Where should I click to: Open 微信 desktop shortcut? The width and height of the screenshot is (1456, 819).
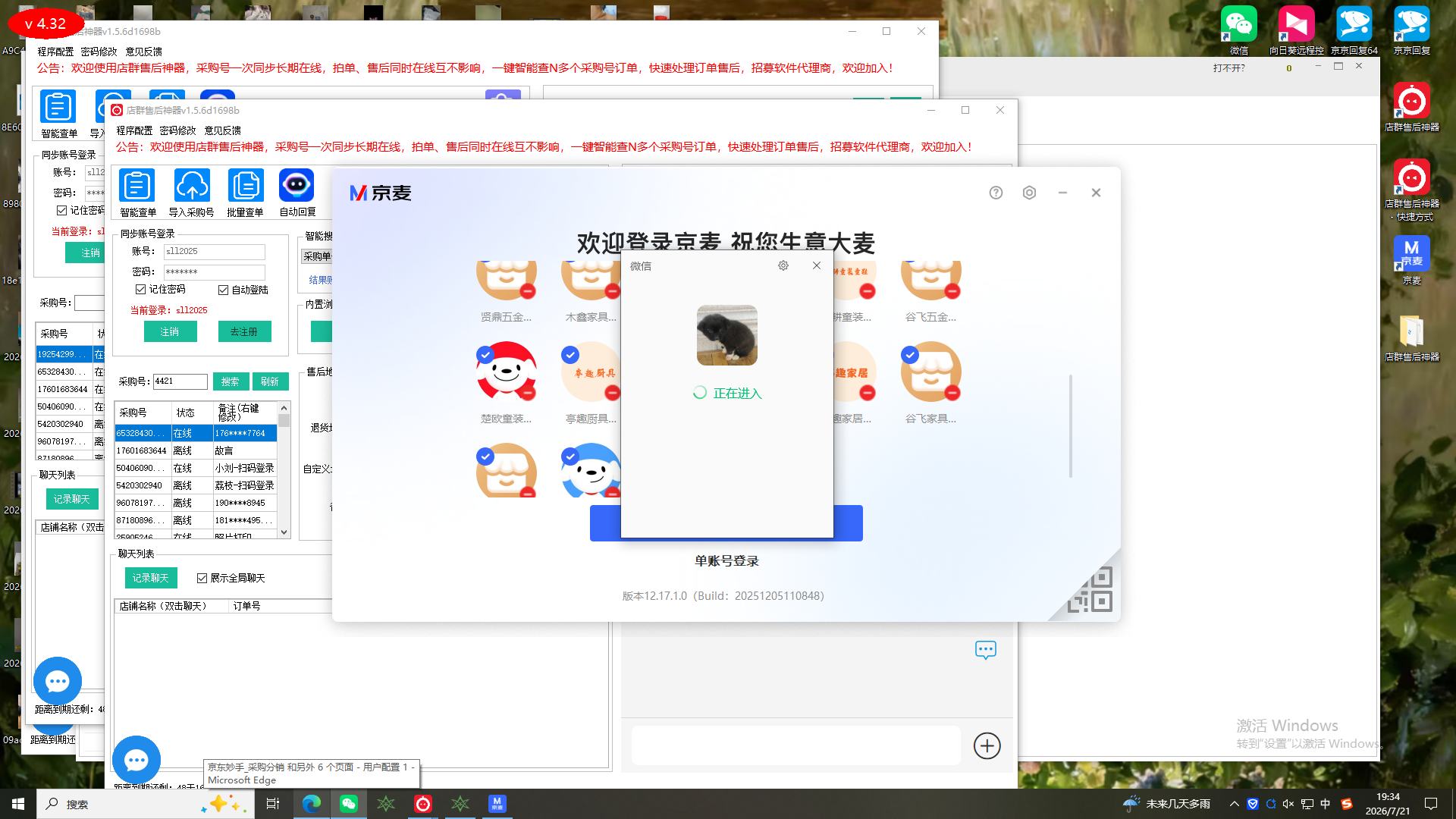1239,30
